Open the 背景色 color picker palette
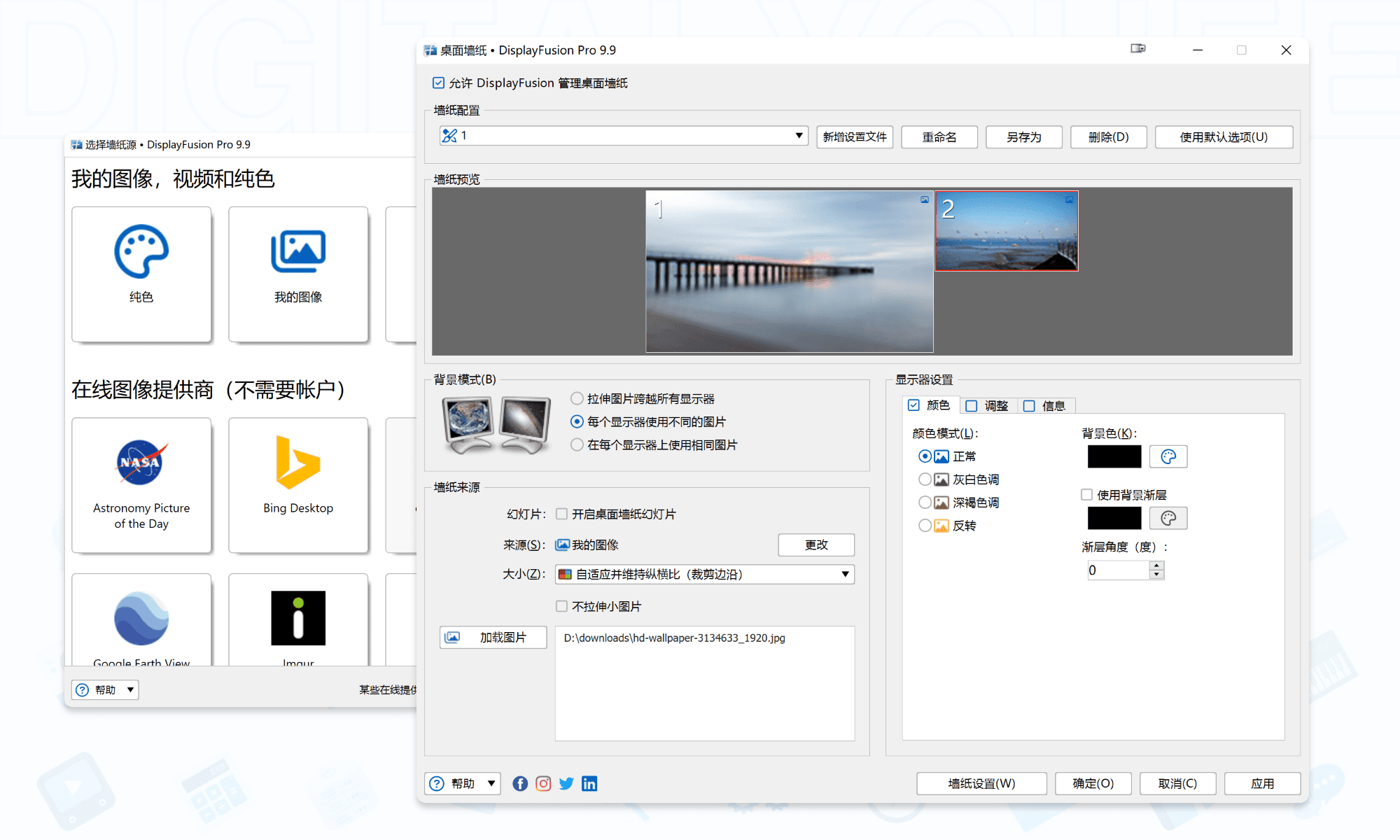The width and height of the screenshot is (1400, 840). [1168, 456]
